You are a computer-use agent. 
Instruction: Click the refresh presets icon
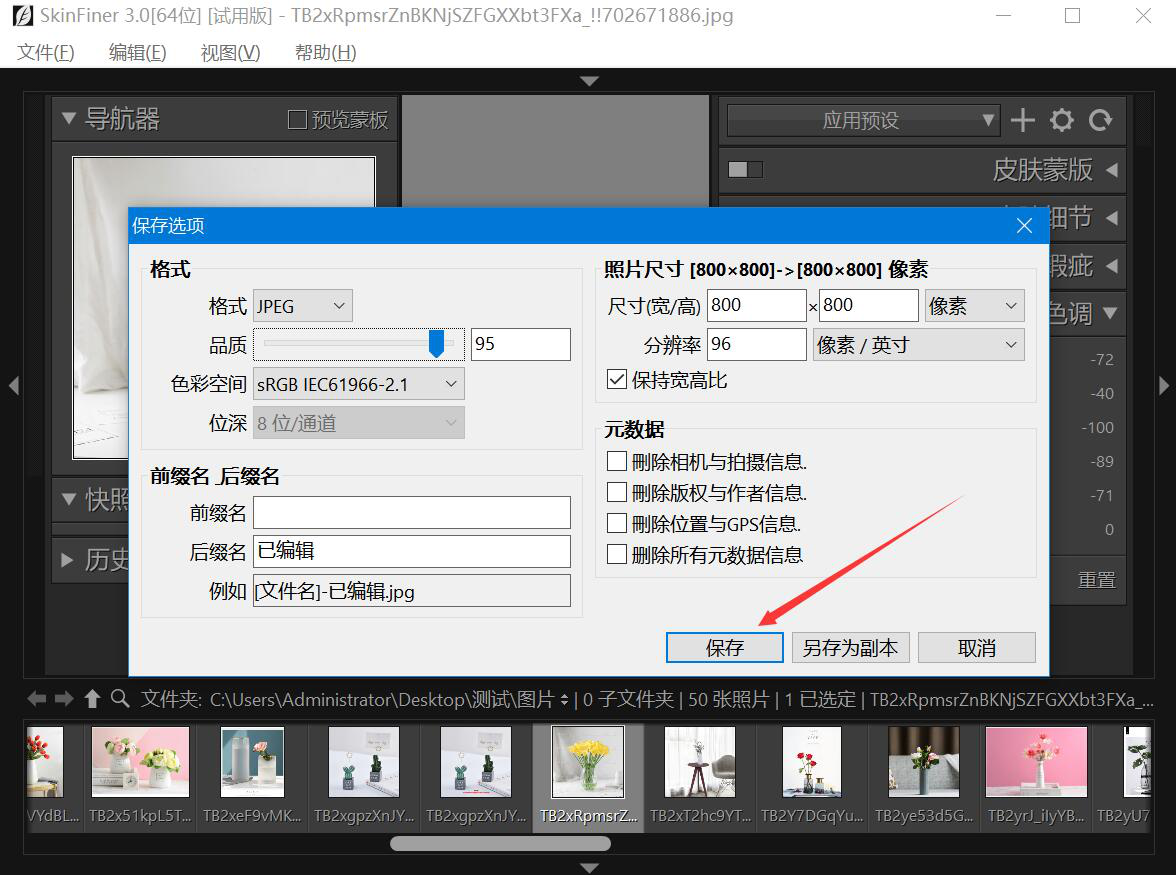(x=1100, y=121)
